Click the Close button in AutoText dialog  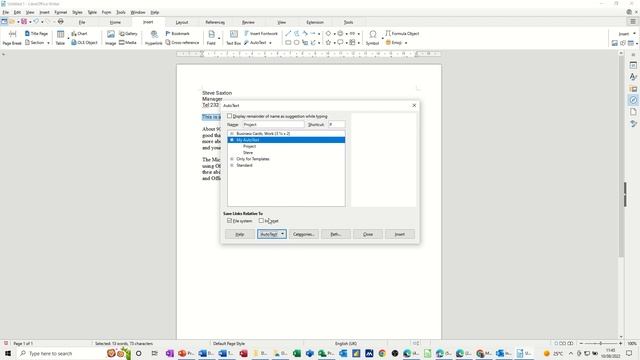[368, 234]
